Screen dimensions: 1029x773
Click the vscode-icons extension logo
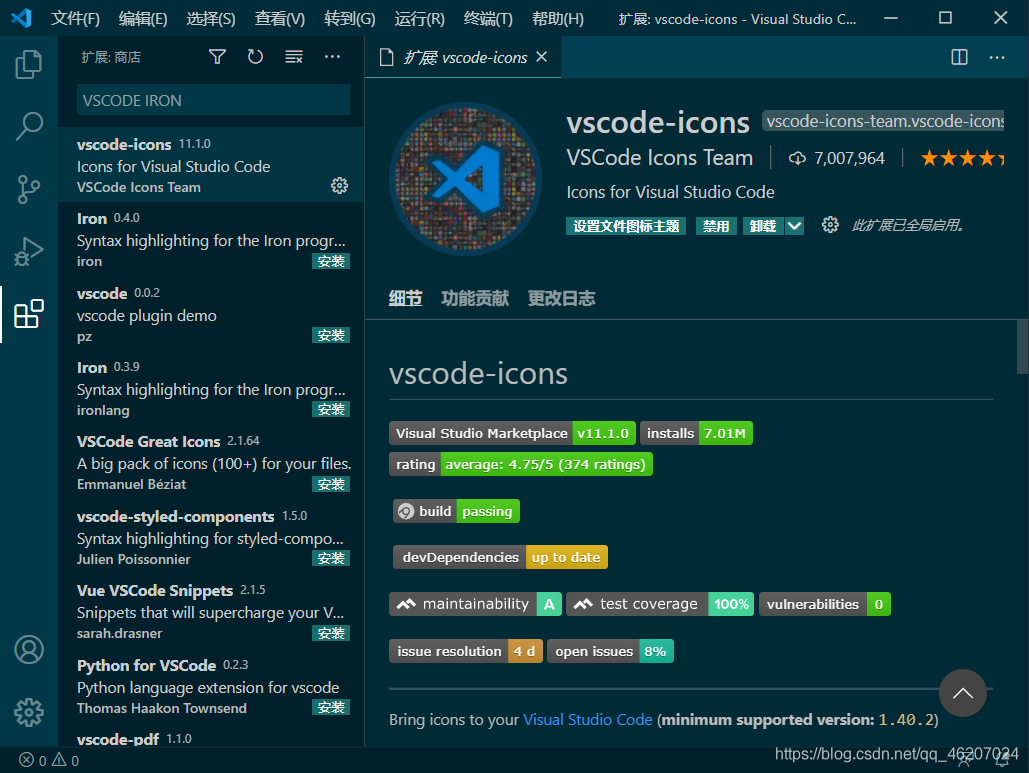[465, 178]
